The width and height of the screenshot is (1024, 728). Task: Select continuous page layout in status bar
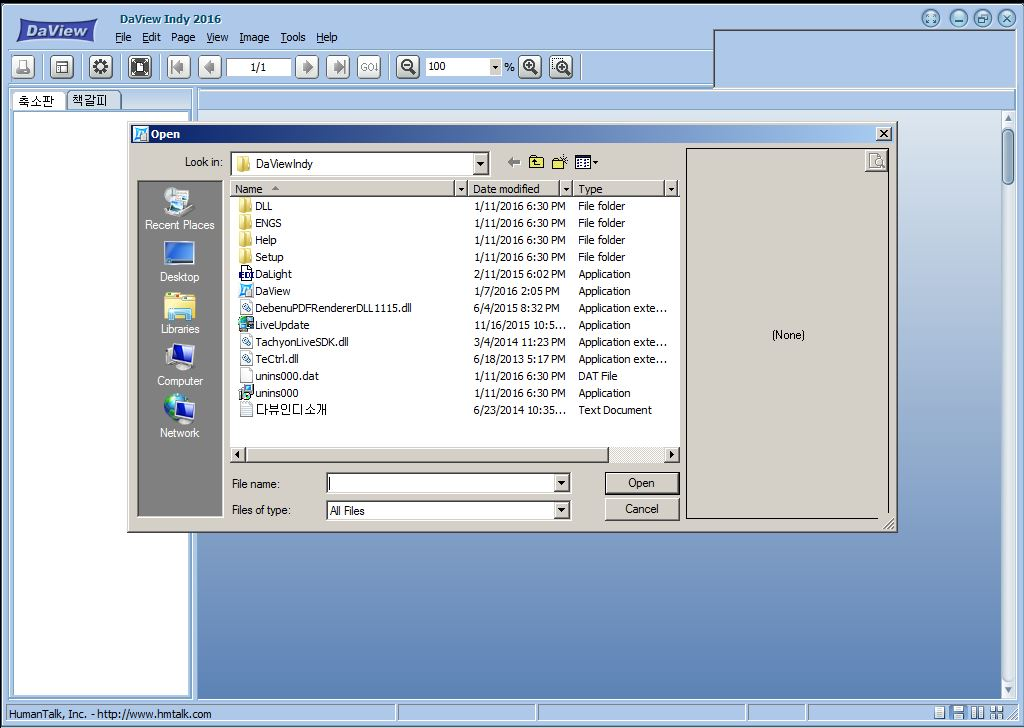(x=958, y=712)
